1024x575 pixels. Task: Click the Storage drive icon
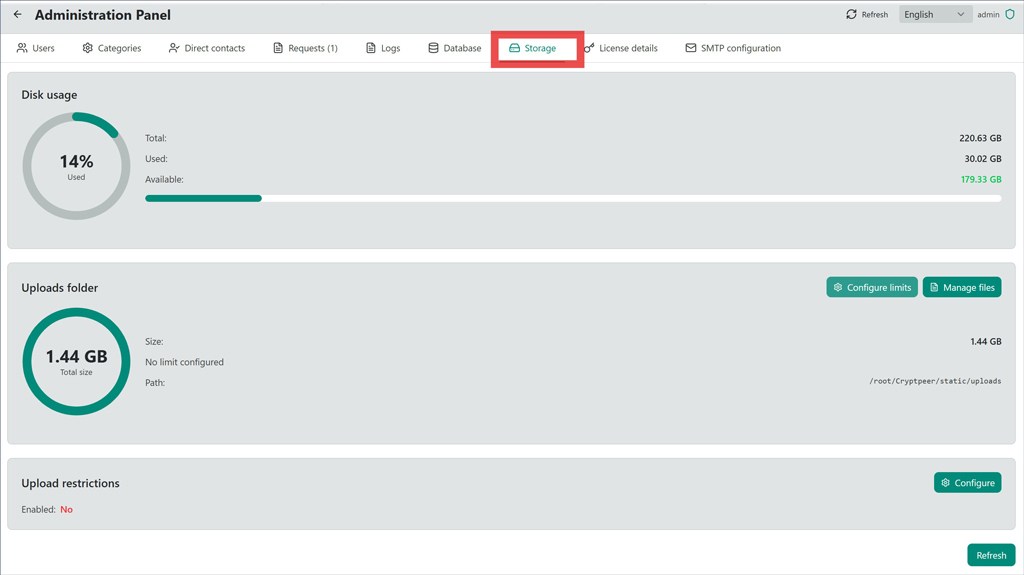coord(514,48)
